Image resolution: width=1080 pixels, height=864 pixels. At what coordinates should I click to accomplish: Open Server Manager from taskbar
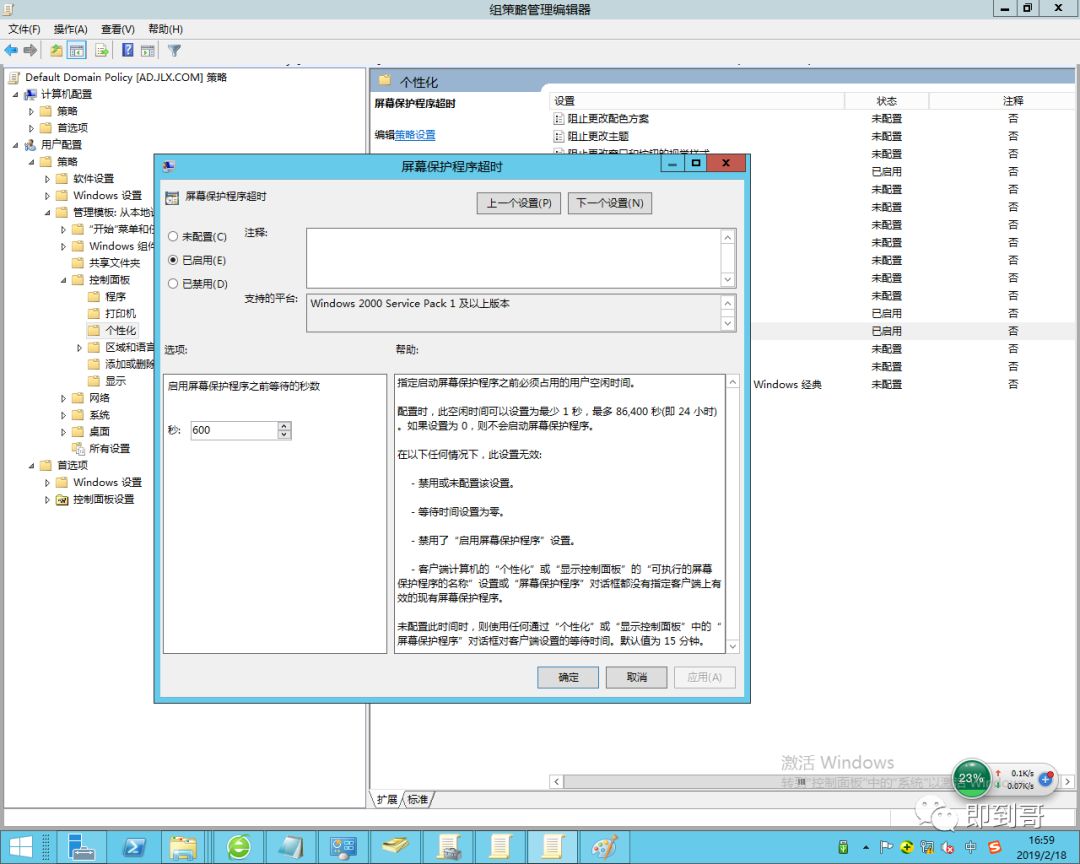click(81, 847)
